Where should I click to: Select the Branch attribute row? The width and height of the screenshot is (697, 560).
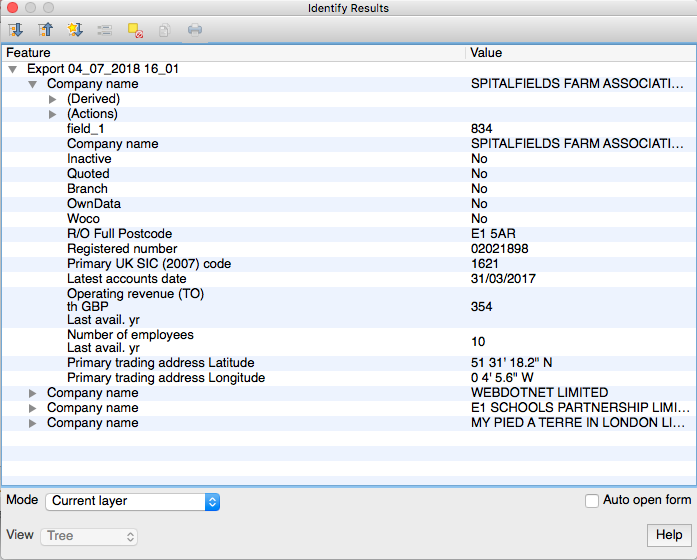(x=349, y=189)
